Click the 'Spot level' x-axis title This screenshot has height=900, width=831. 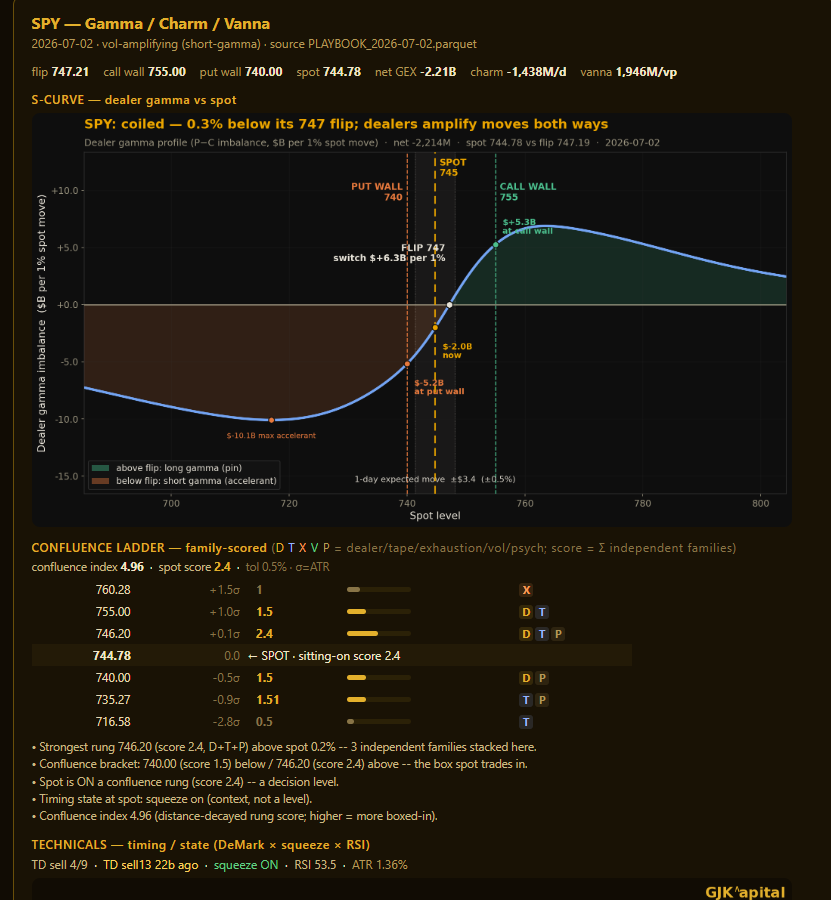click(x=434, y=515)
